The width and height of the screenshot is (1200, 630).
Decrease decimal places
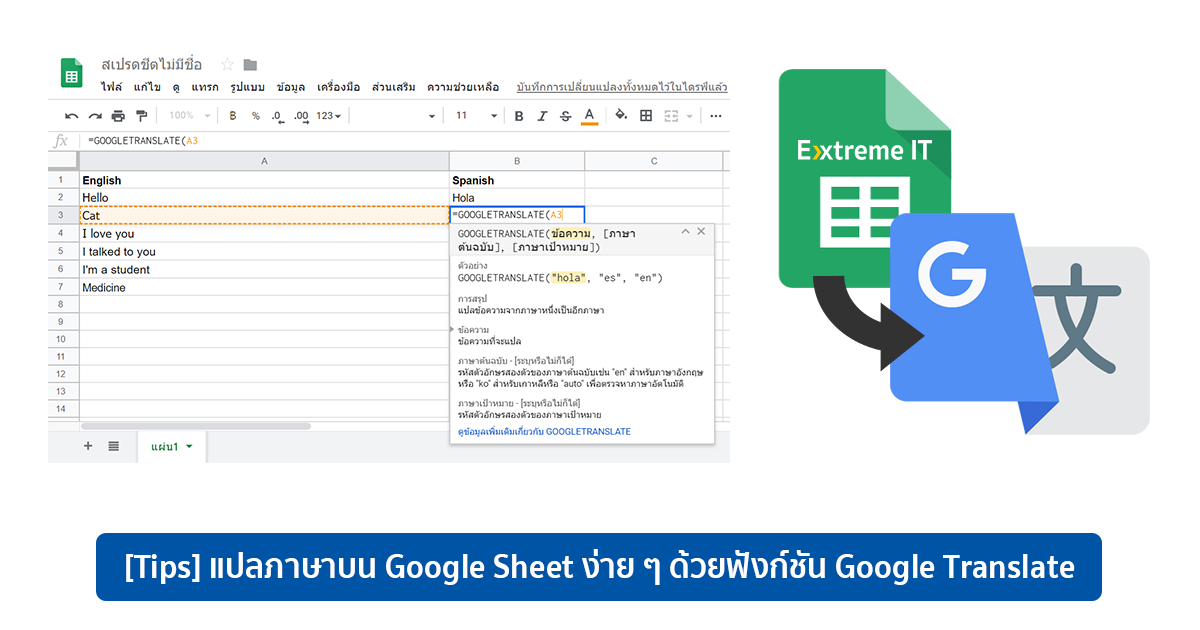click(277, 116)
